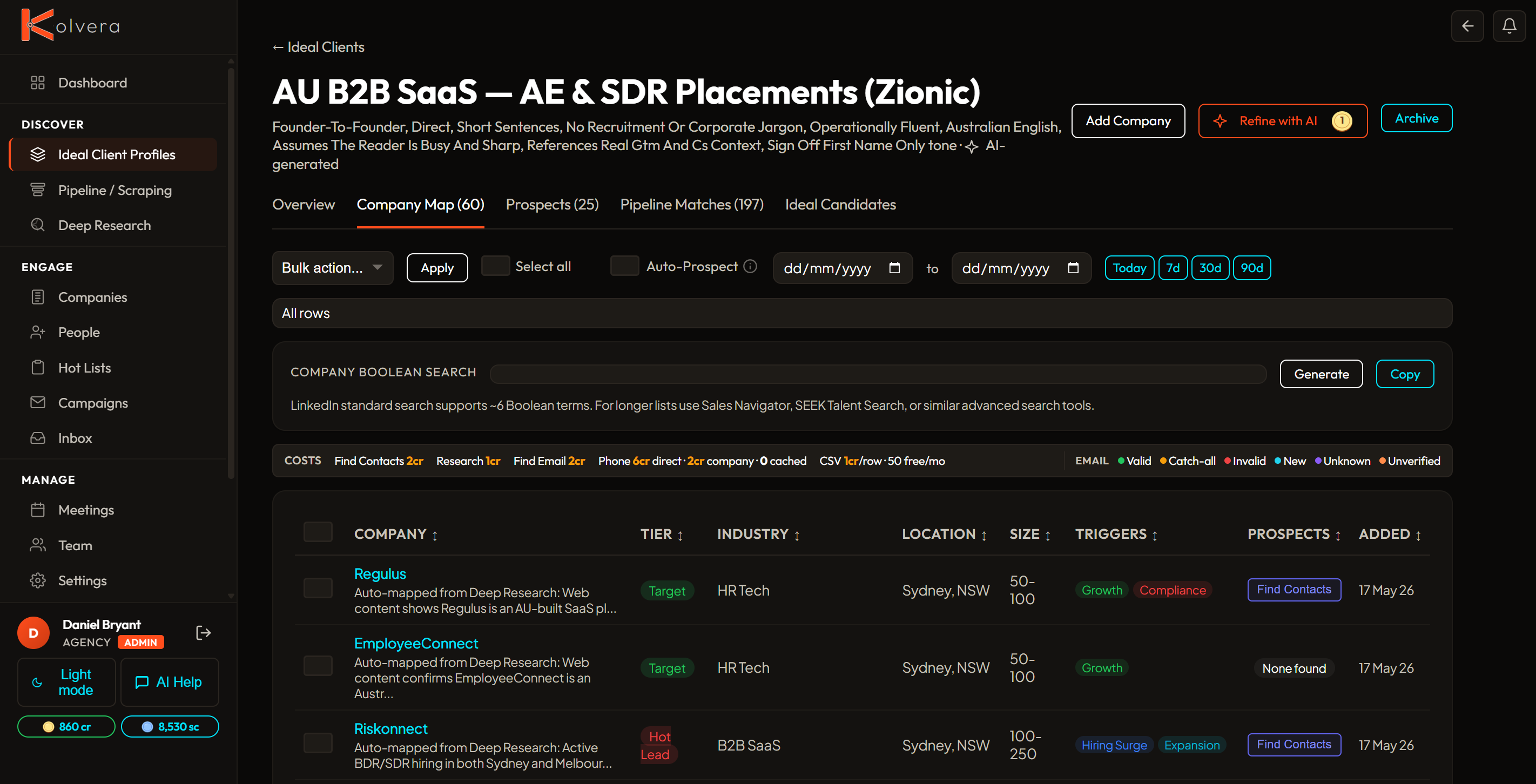The height and width of the screenshot is (784, 1536).
Task: Click the Kolvera logo
Action: 70,25
